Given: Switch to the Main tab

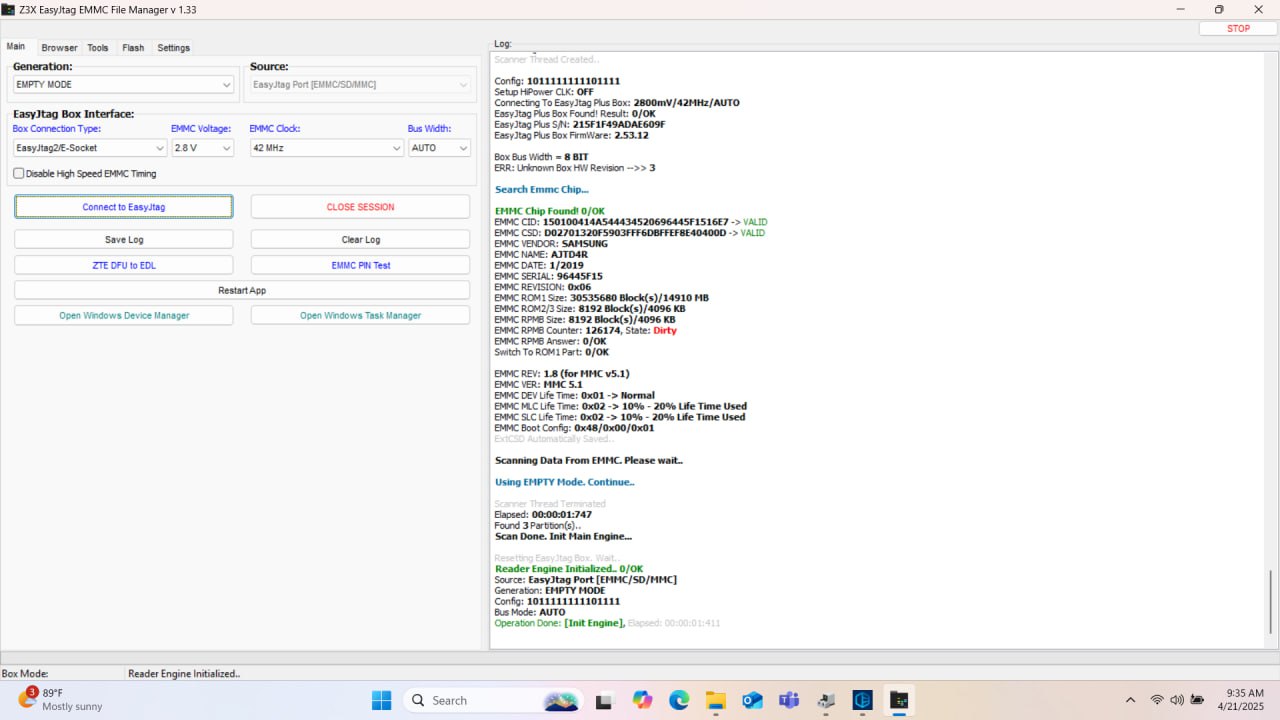Looking at the screenshot, I should (16, 47).
